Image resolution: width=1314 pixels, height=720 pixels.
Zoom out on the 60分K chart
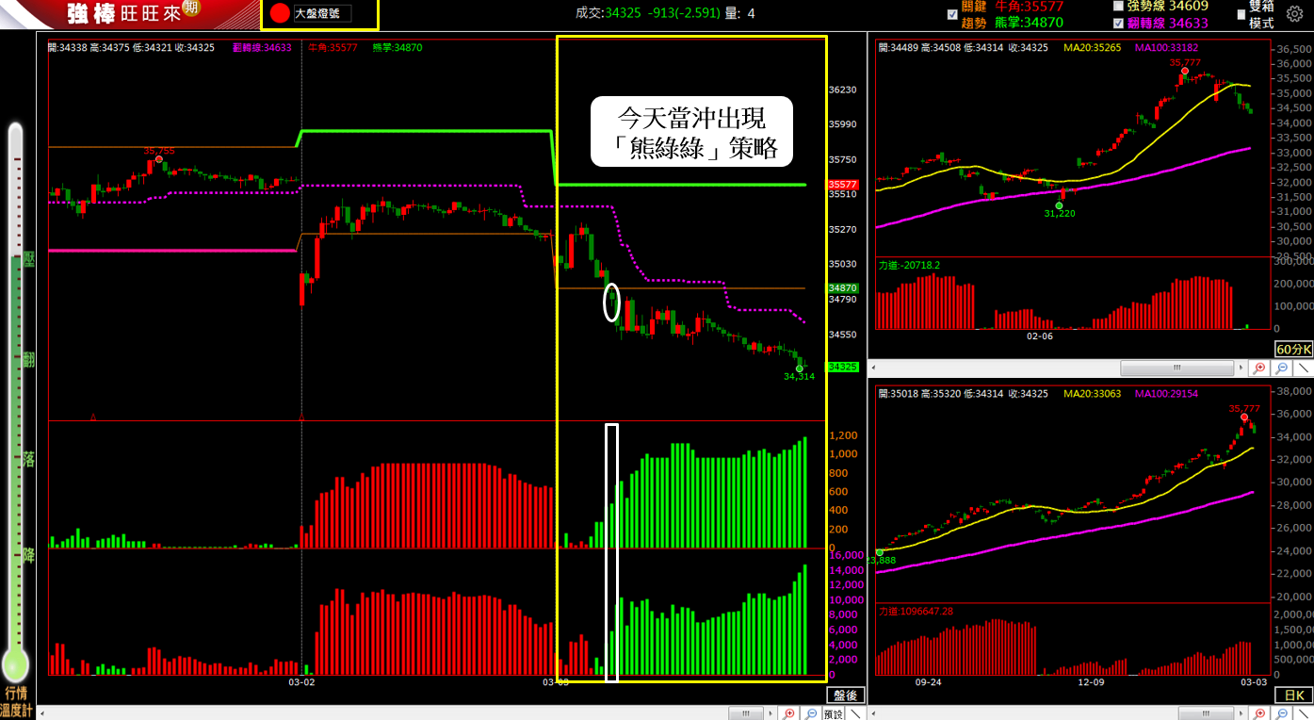1282,368
